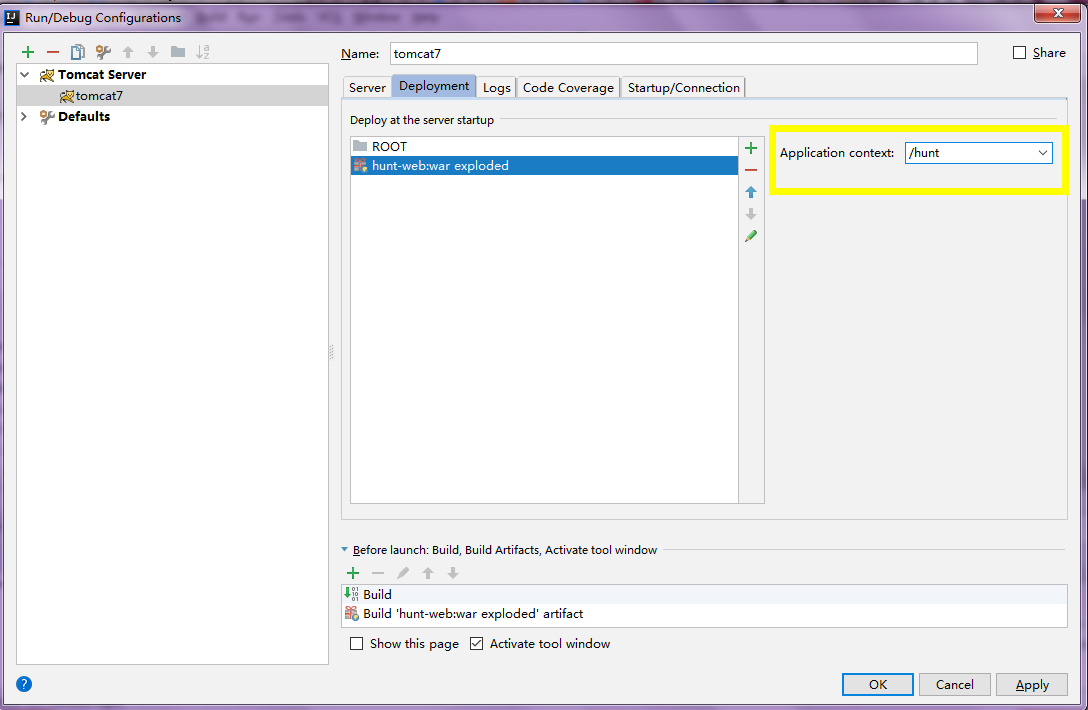Edit artifact with green pencil icon
Image resolution: width=1088 pixels, height=710 pixels.
751,236
